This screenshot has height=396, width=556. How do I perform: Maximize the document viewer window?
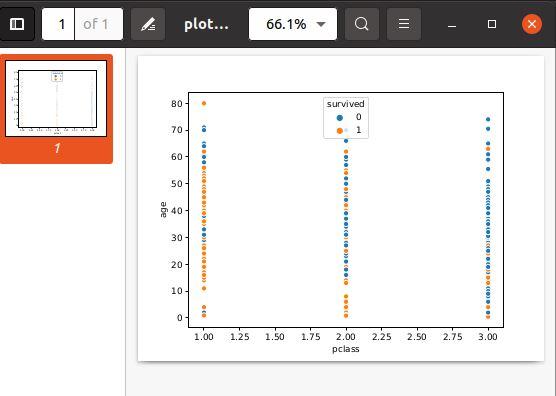[492, 24]
